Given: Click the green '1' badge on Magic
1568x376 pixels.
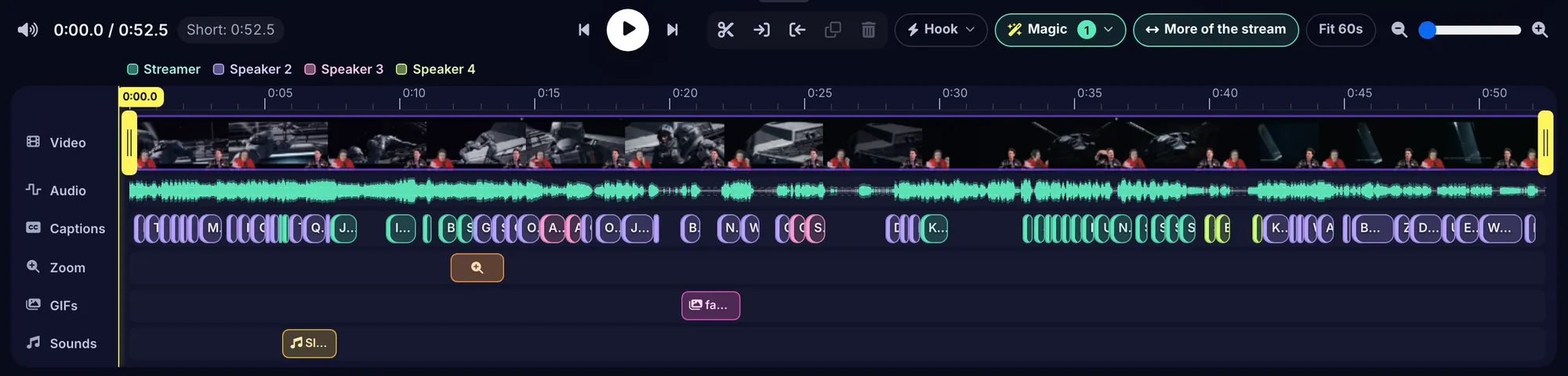Looking at the screenshot, I should (x=1086, y=30).
